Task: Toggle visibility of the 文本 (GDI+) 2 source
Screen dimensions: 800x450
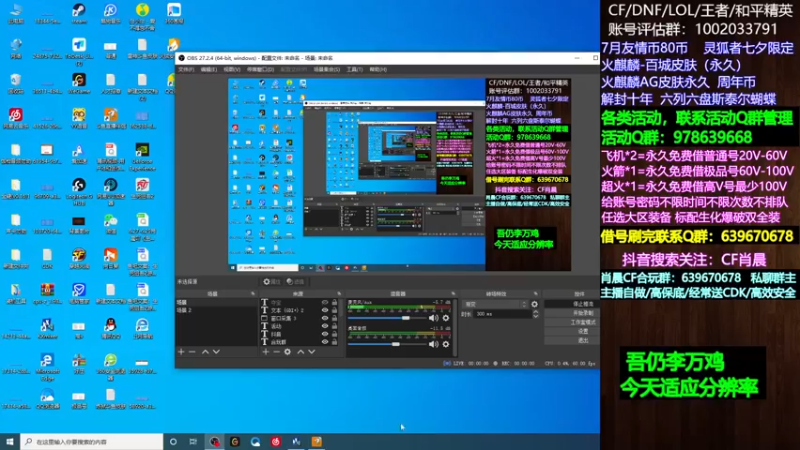Action: pos(324,310)
